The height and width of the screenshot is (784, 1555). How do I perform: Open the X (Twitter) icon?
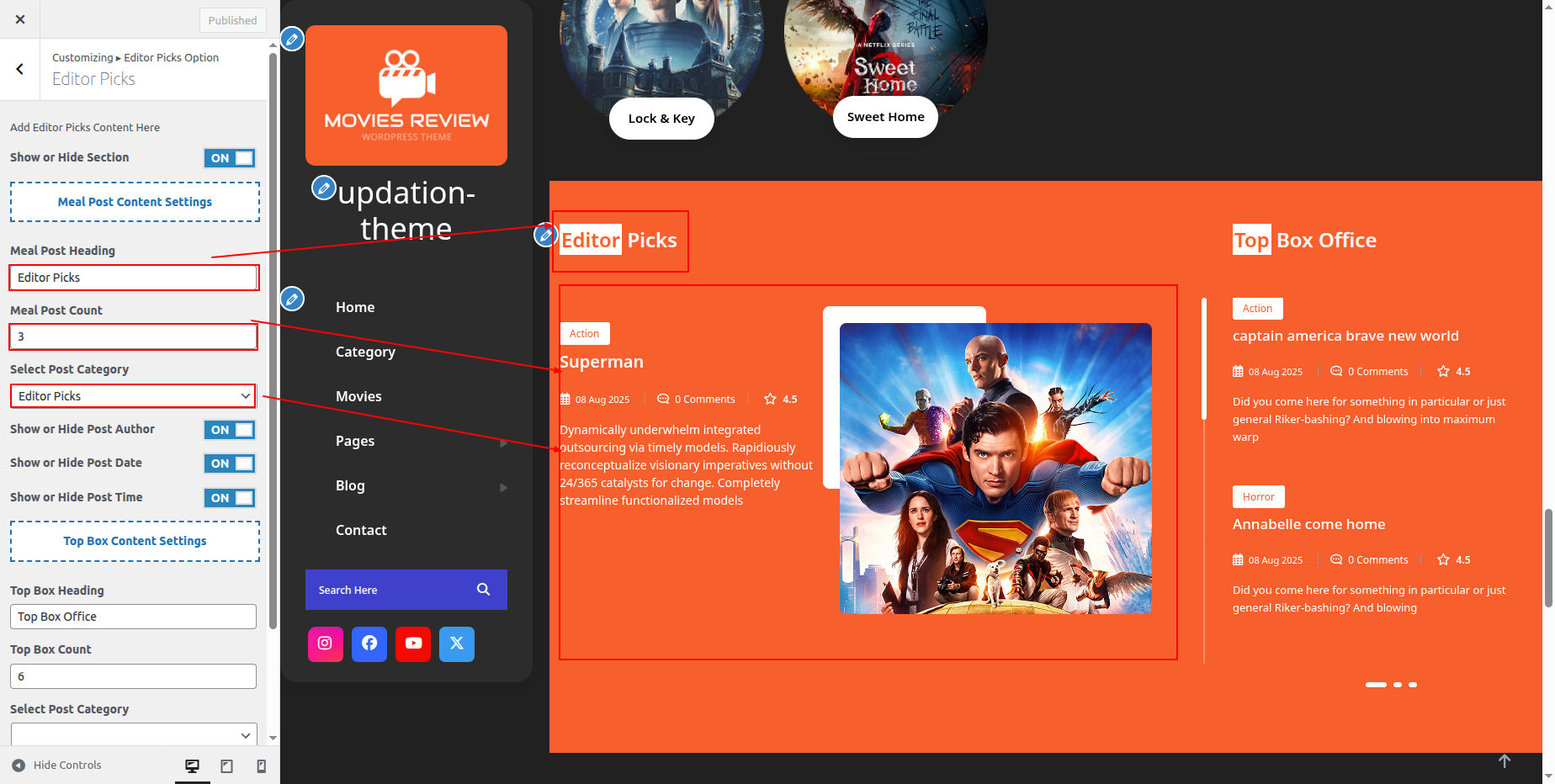(x=457, y=644)
